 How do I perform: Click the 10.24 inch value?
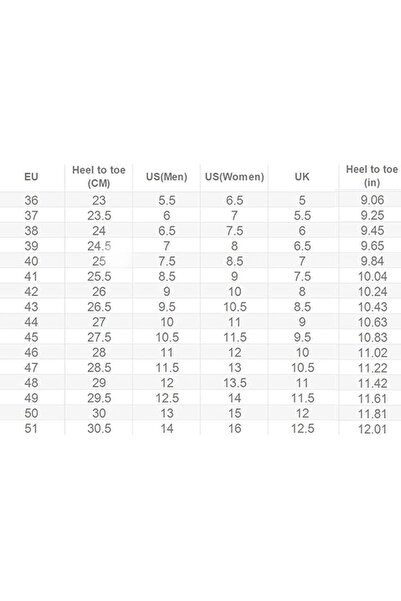point(372,292)
